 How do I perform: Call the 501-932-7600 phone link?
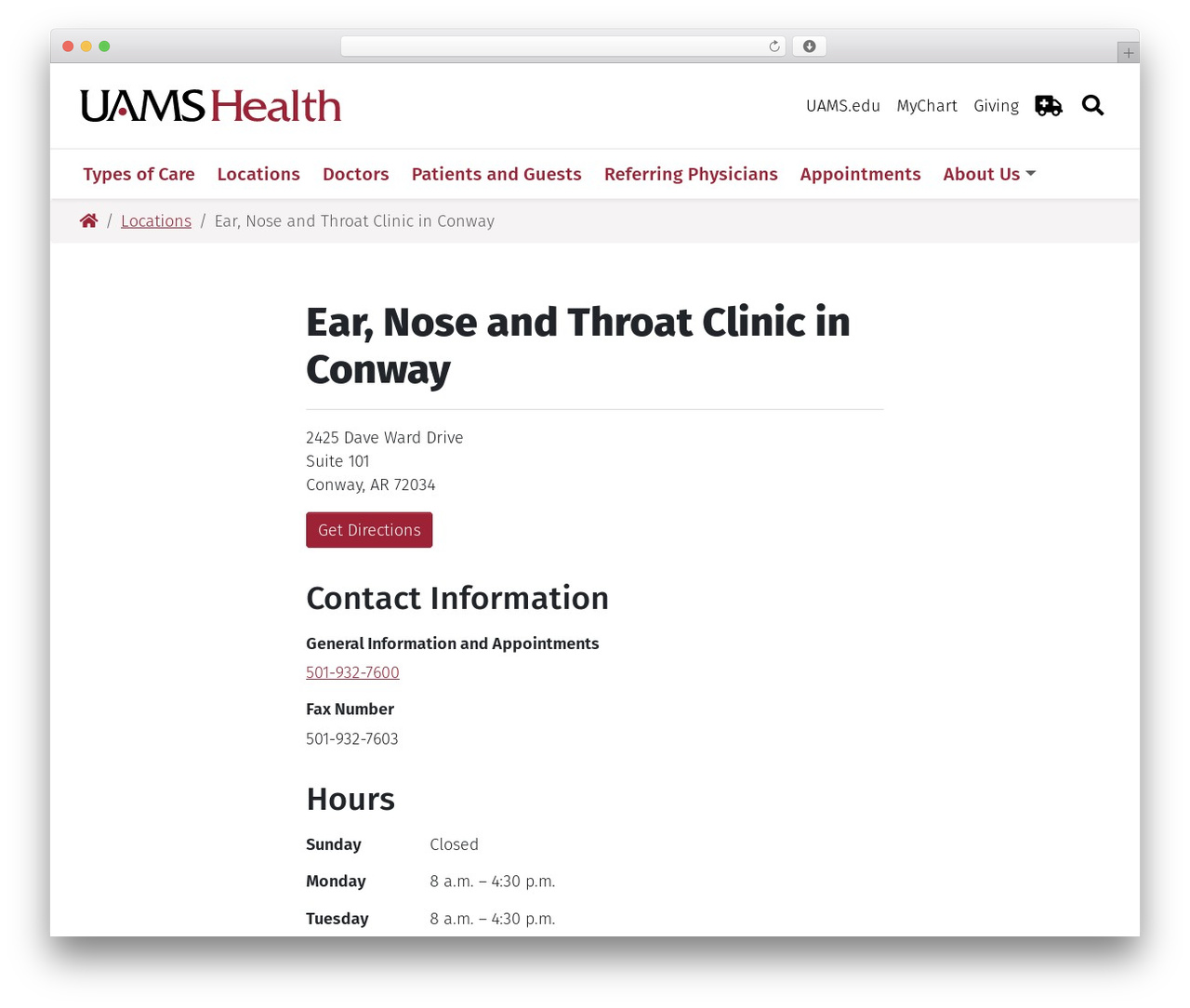pyautogui.click(x=352, y=672)
